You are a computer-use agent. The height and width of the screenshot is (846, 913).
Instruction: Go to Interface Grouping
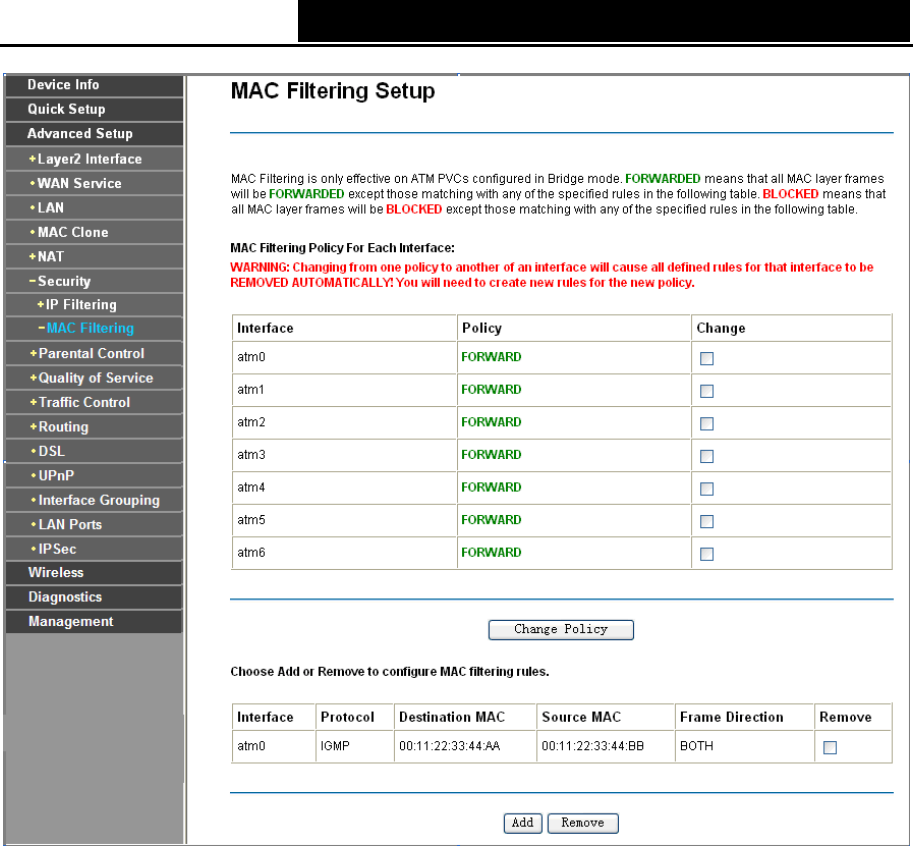pyautogui.click(x=99, y=500)
